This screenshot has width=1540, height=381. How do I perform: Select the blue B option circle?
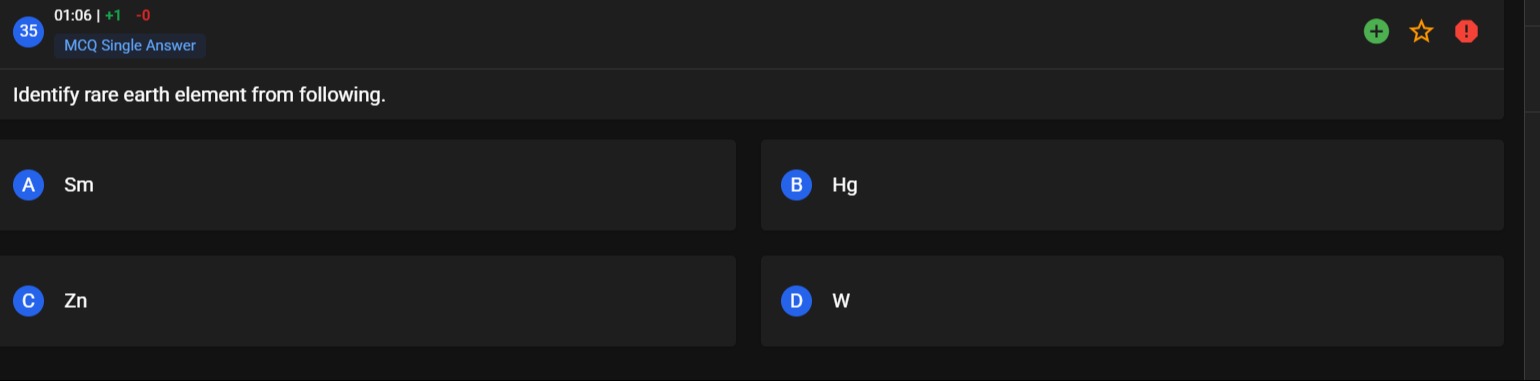pos(796,185)
